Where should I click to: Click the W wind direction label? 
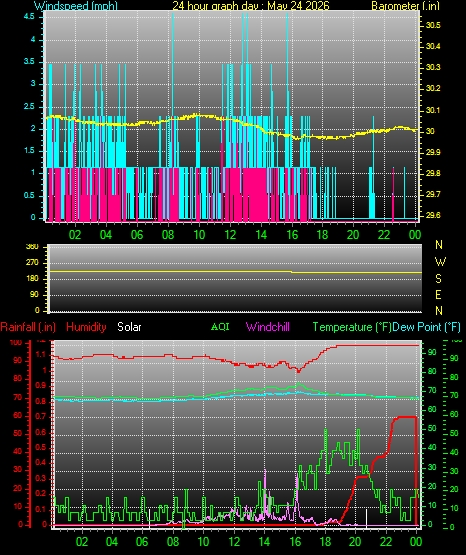[440, 262]
